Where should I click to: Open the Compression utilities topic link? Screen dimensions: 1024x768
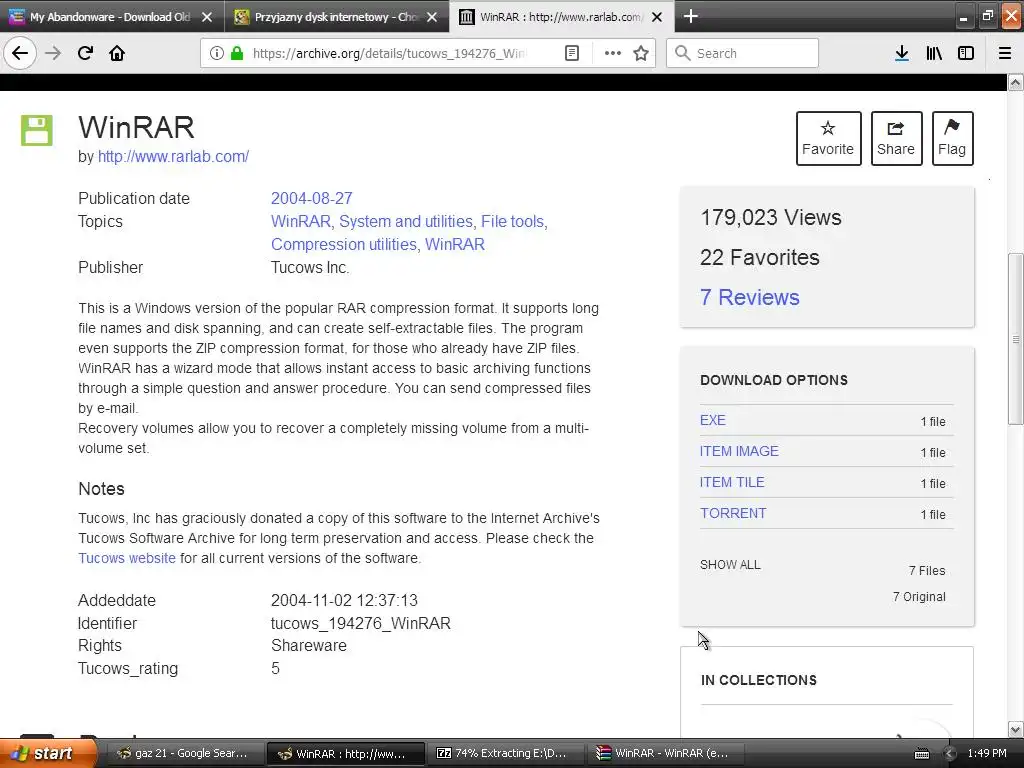click(x=344, y=244)
